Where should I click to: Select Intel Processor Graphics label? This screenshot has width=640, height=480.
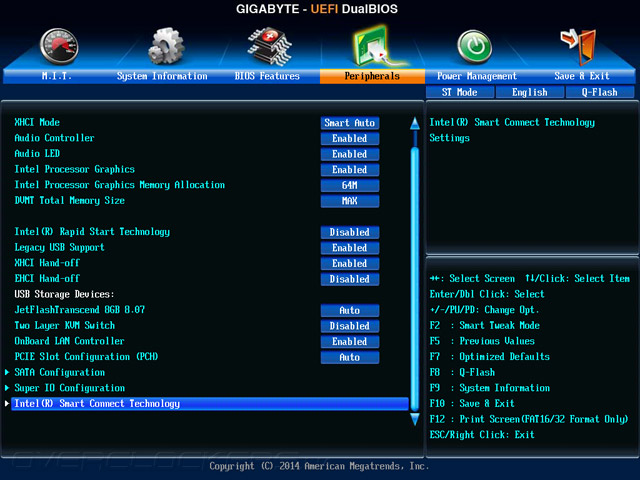(74, 169)
